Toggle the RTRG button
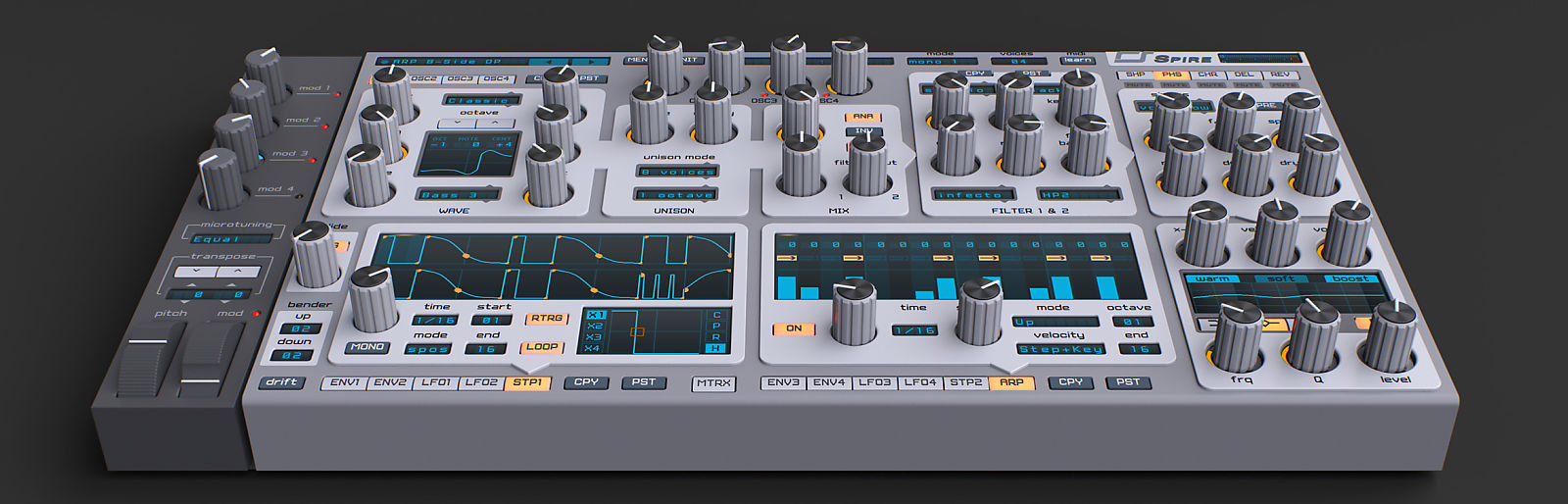 [x=547, y=319]
